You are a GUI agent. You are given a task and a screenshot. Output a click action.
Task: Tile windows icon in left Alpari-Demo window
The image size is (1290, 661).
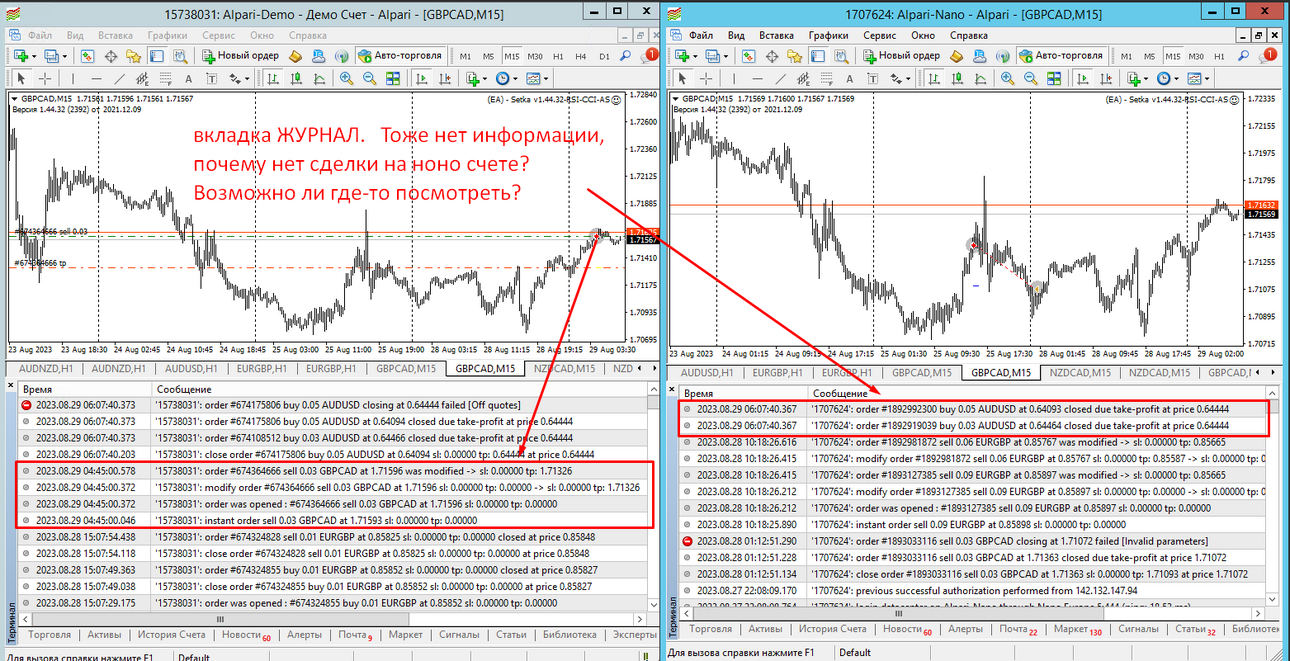[x=393, y=78]
